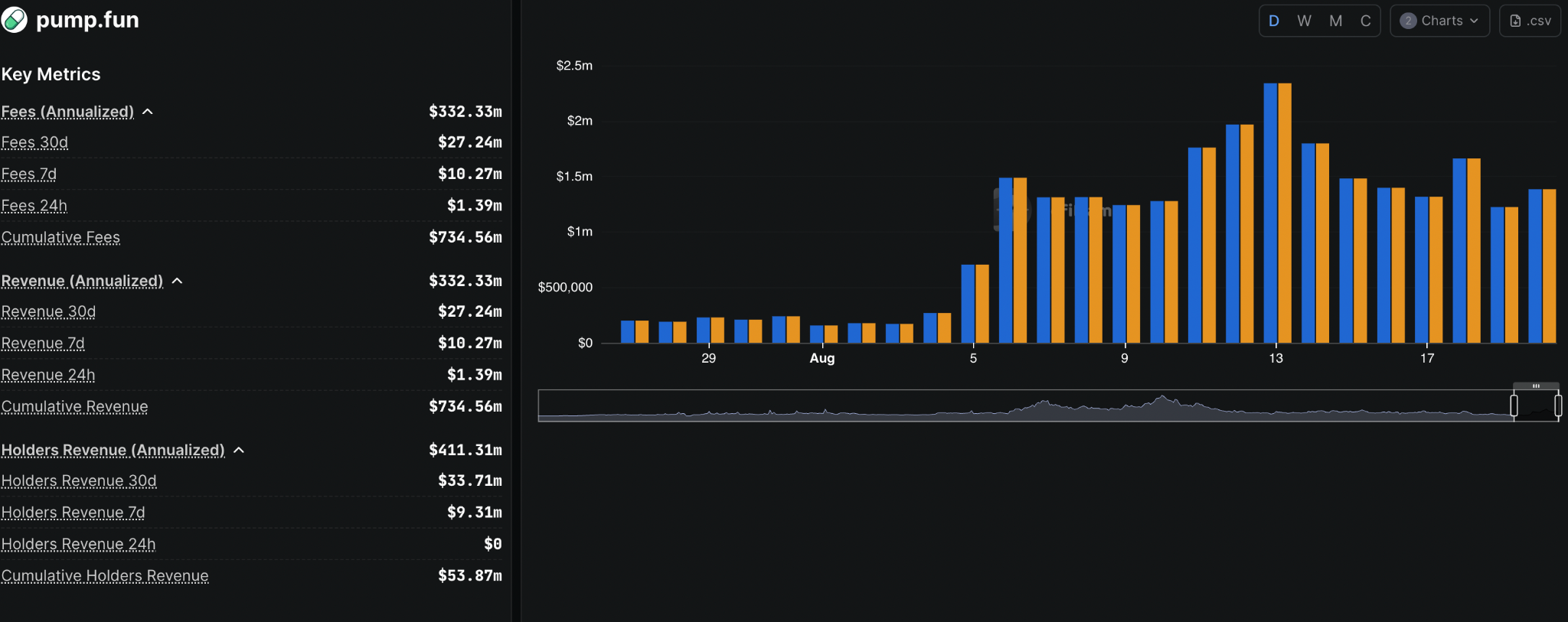
Task: Click the Fees 24h metric label
Action: coord(34,206)
